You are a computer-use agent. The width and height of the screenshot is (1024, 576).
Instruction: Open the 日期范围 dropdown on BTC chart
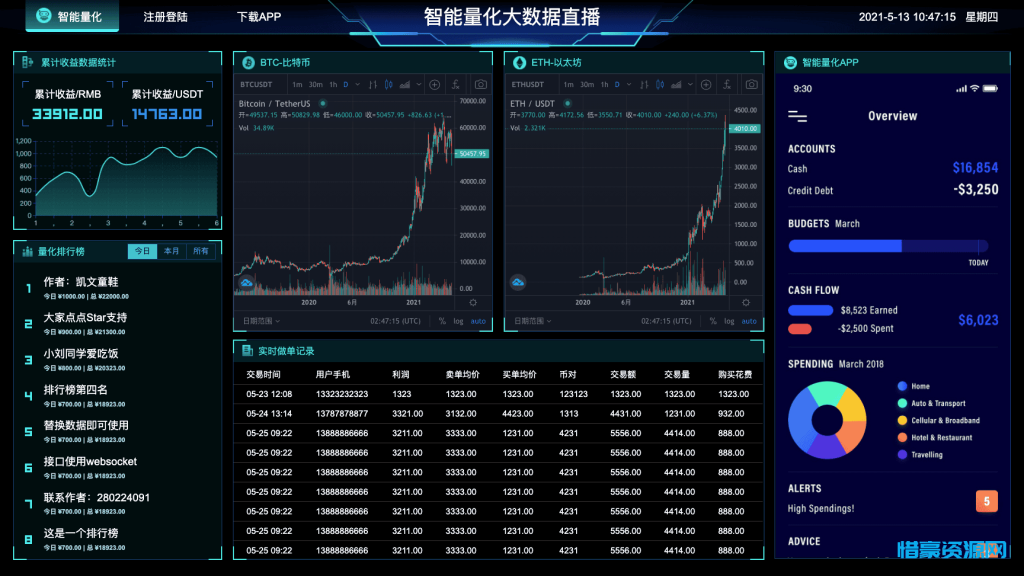(260, 322)
